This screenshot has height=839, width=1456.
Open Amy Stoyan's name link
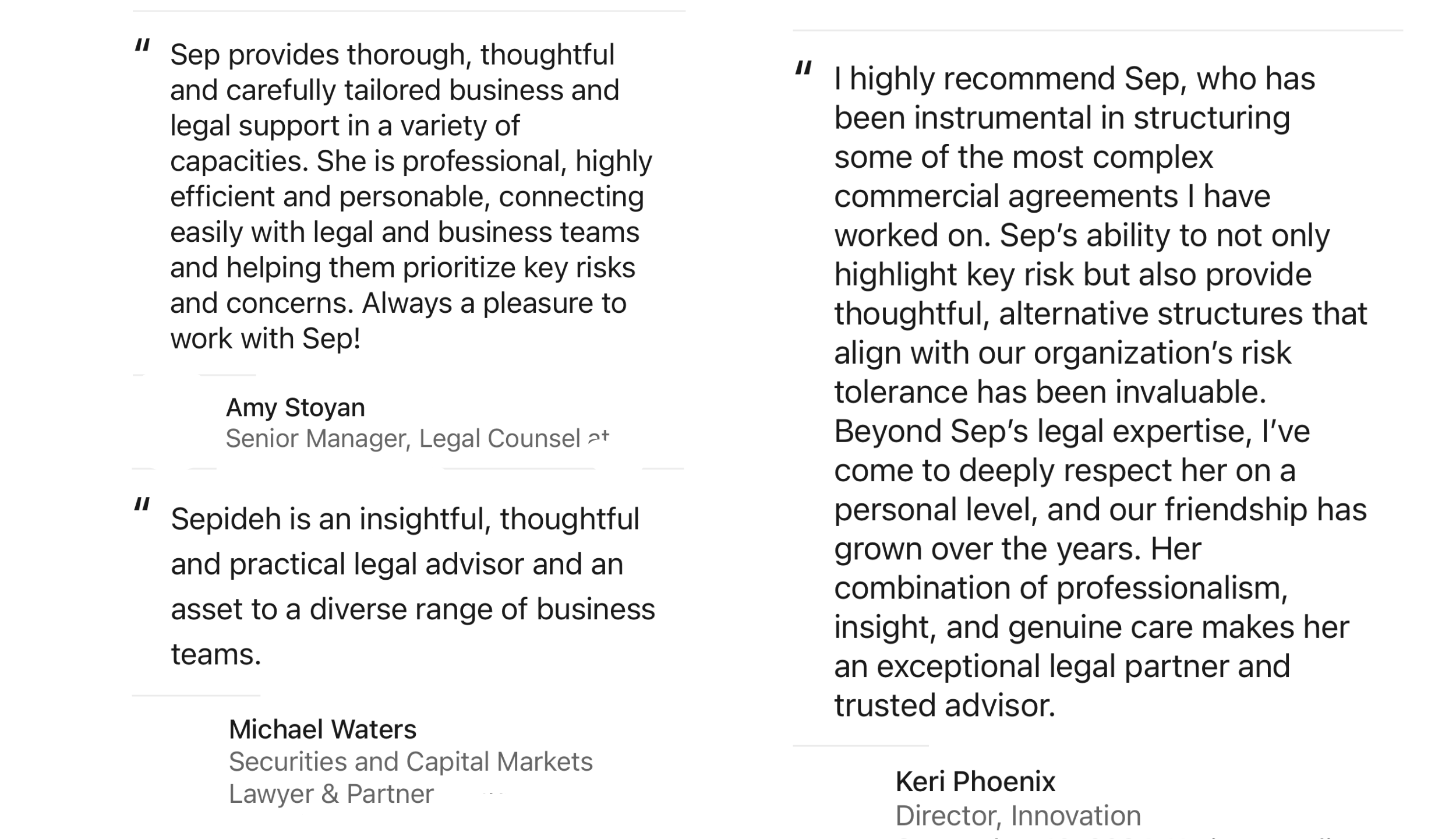pyautogui.click(x=295, y=408)
